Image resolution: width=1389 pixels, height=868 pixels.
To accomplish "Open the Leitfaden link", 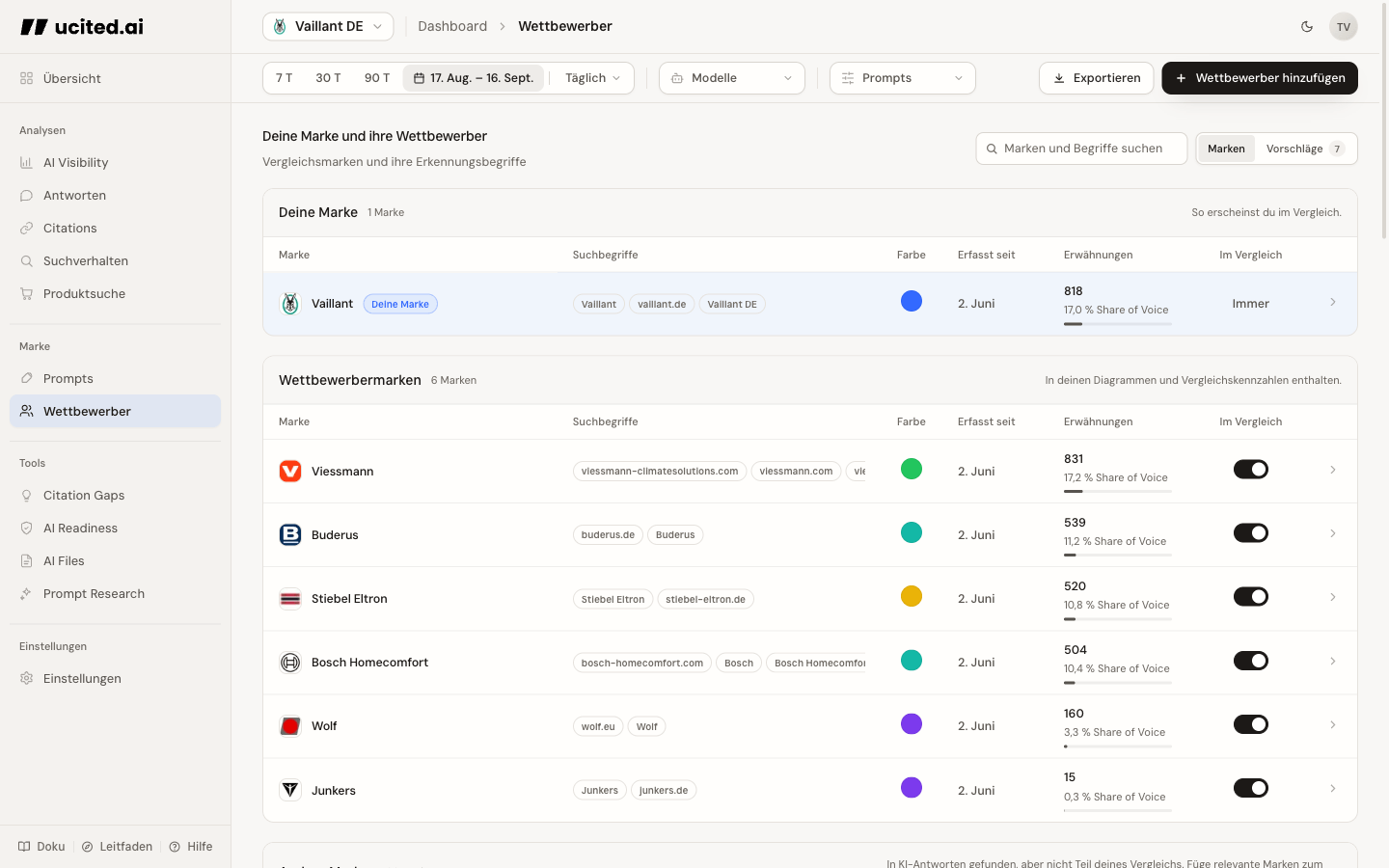I will [x=117, y=847].
